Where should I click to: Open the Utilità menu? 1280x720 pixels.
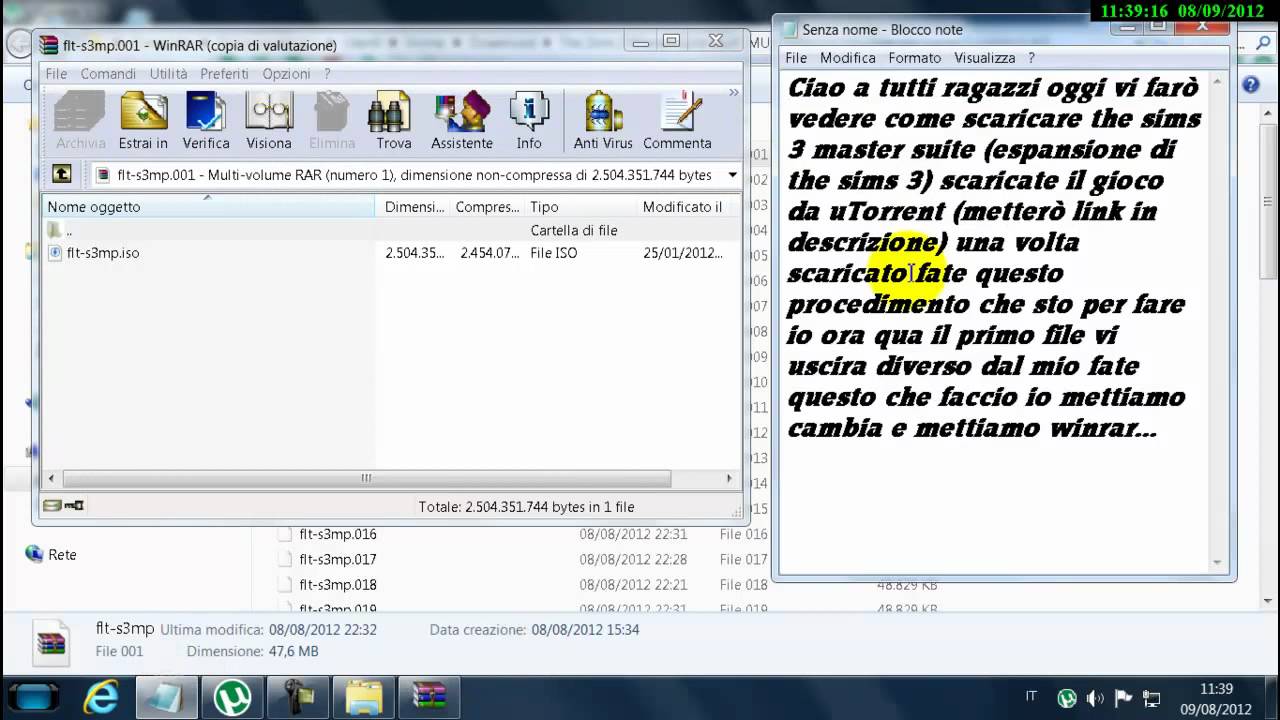(168, 74)
